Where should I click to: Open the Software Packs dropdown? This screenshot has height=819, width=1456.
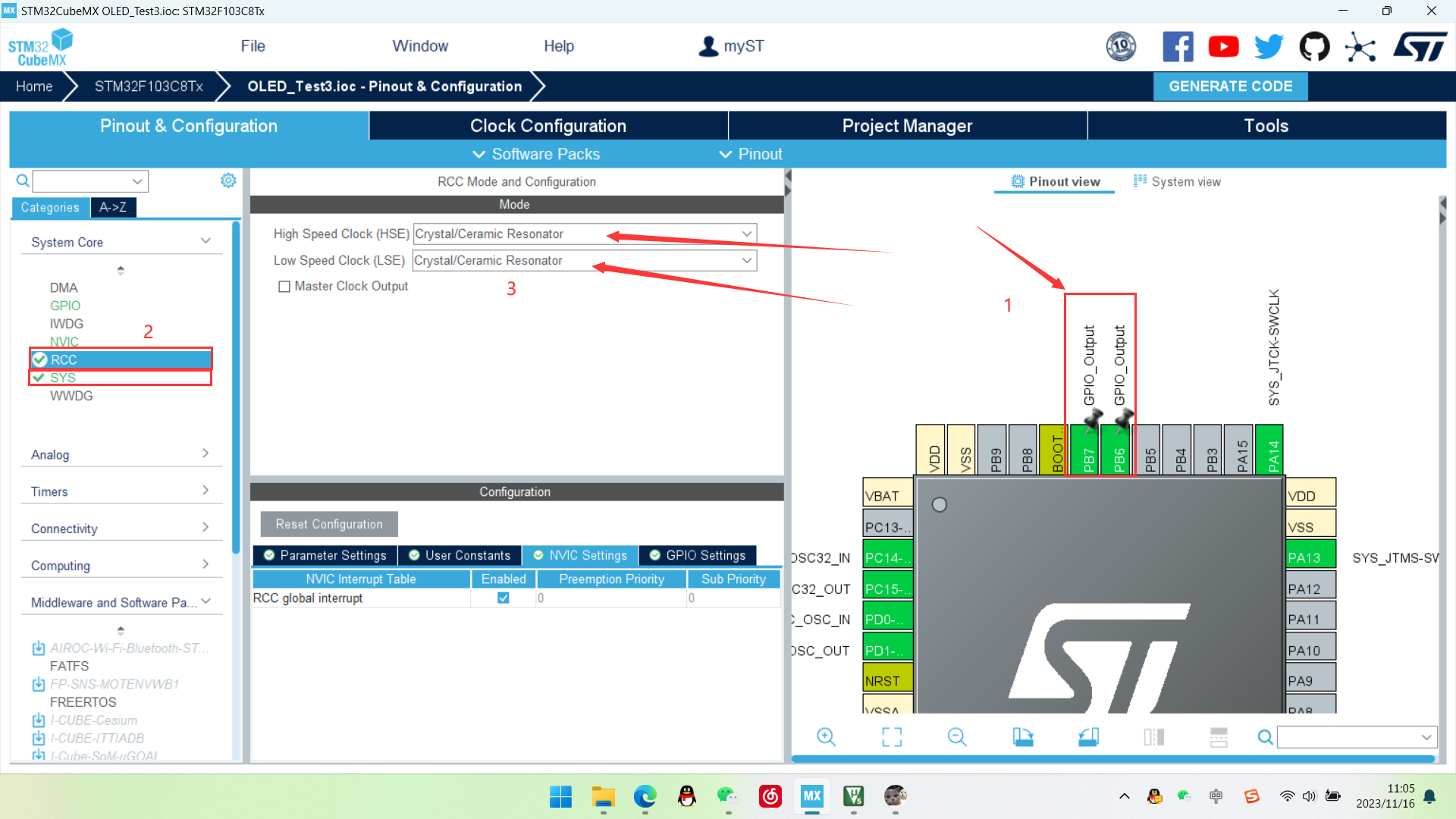click(x=536, y=154)
